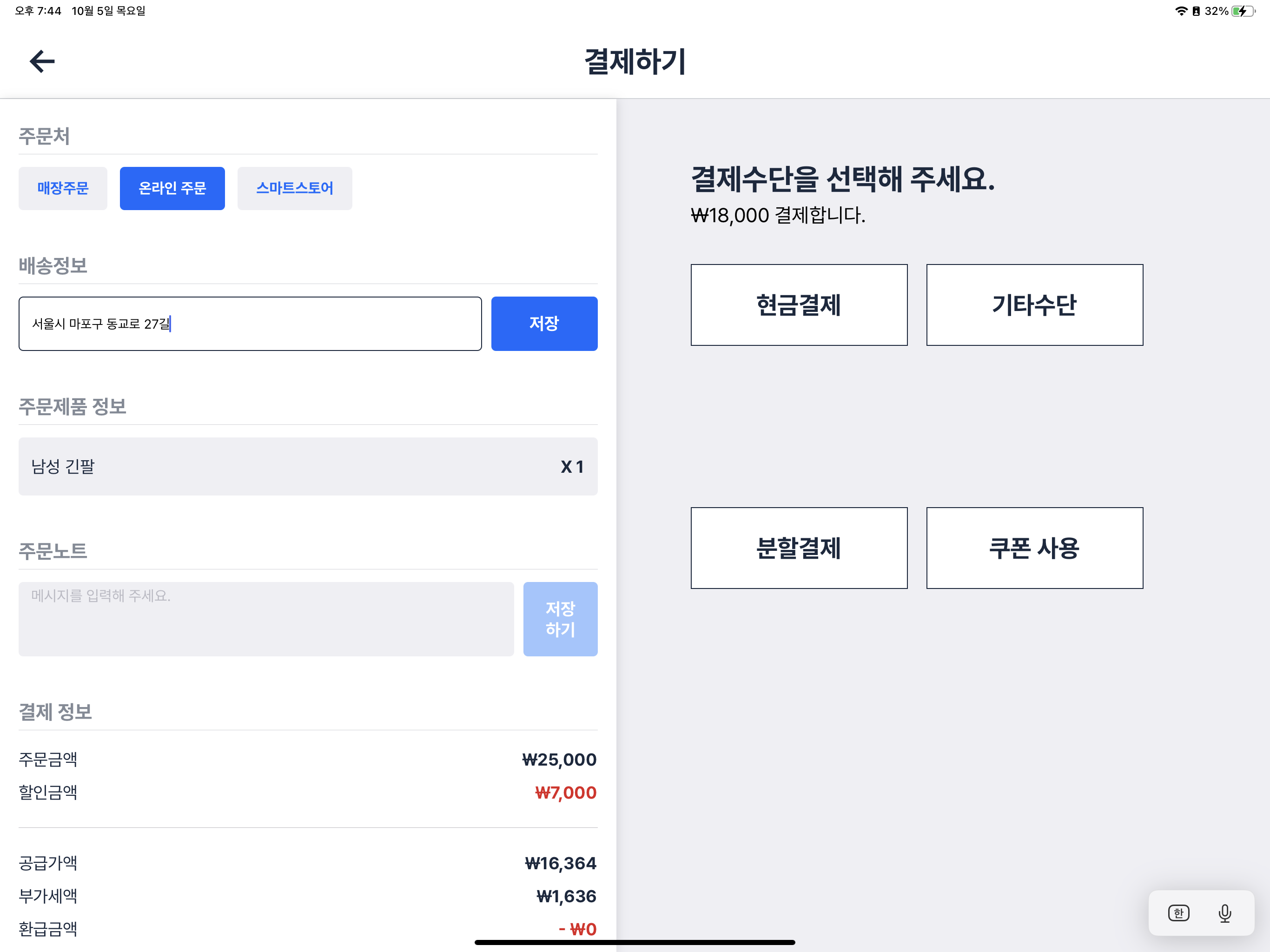Tap the 할인금액 ₩7,000 amount

[x=566, y=793]
